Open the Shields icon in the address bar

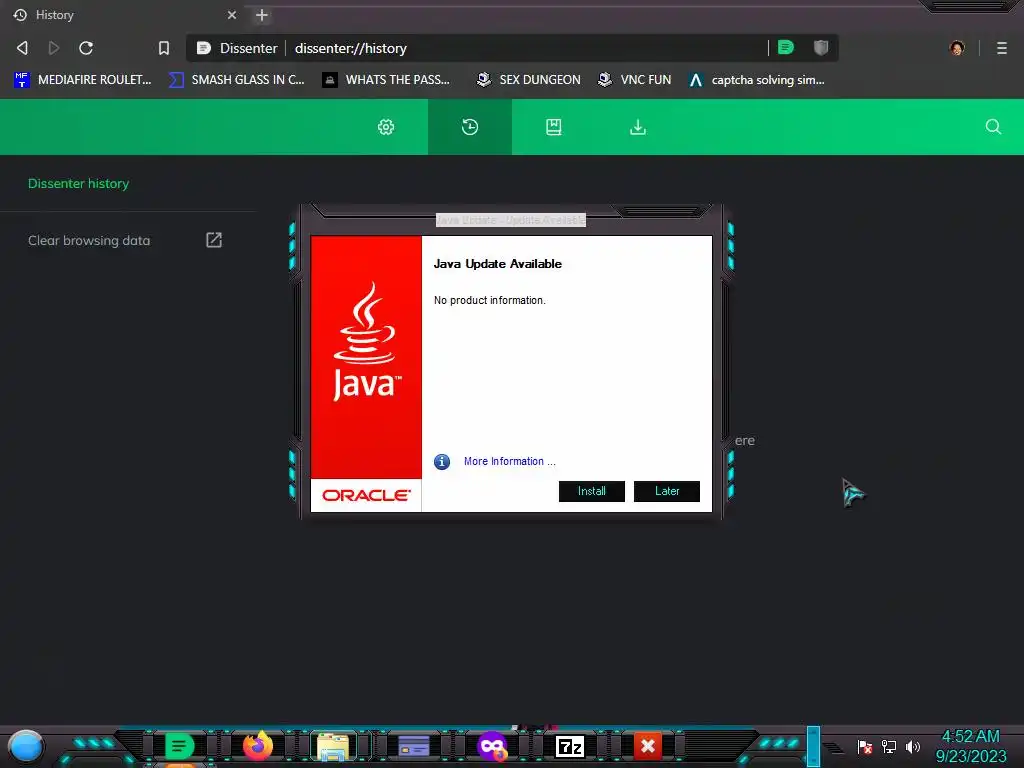click(821, 47)
